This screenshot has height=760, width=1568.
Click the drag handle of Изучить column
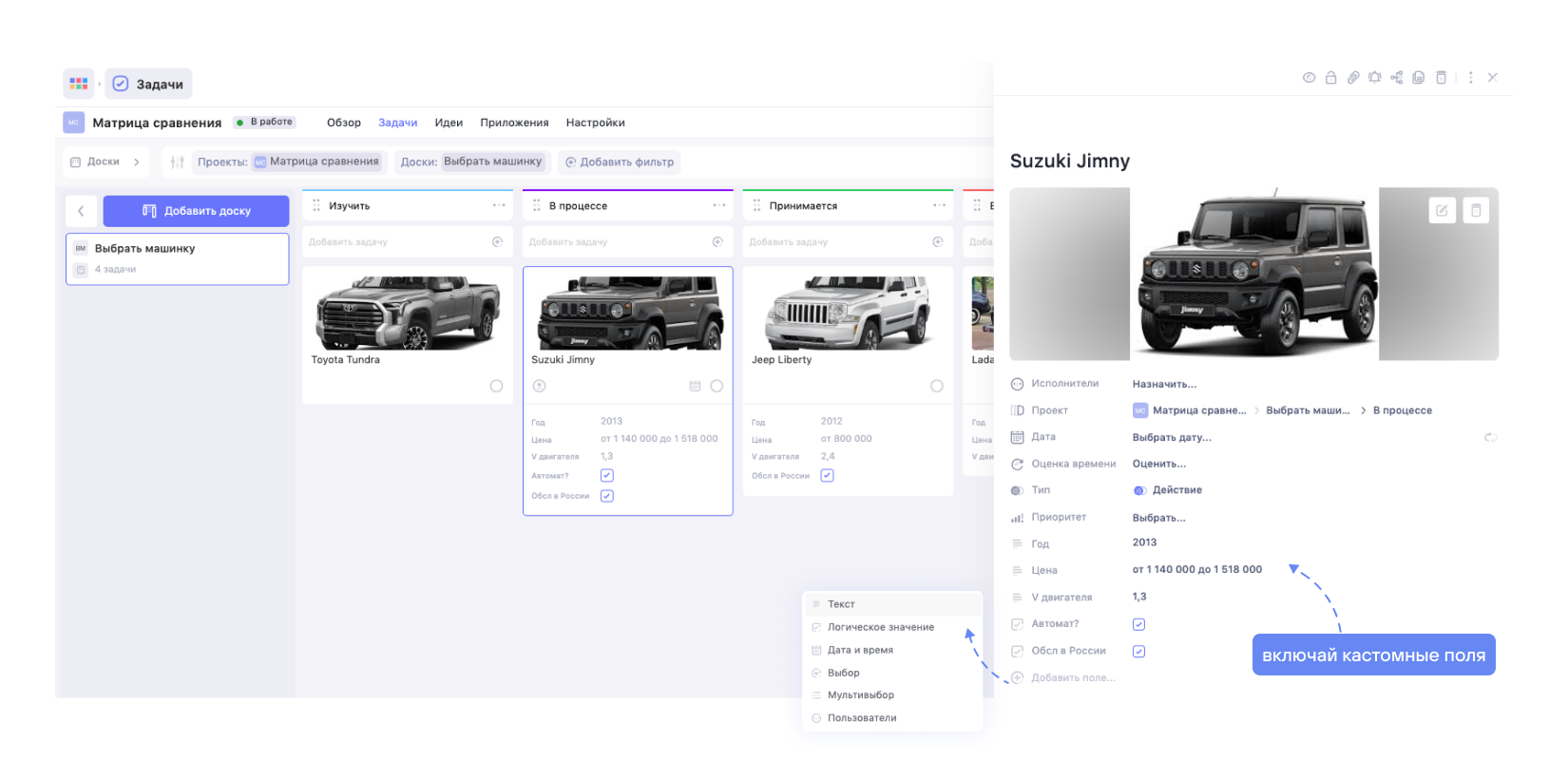coord(316,205)
